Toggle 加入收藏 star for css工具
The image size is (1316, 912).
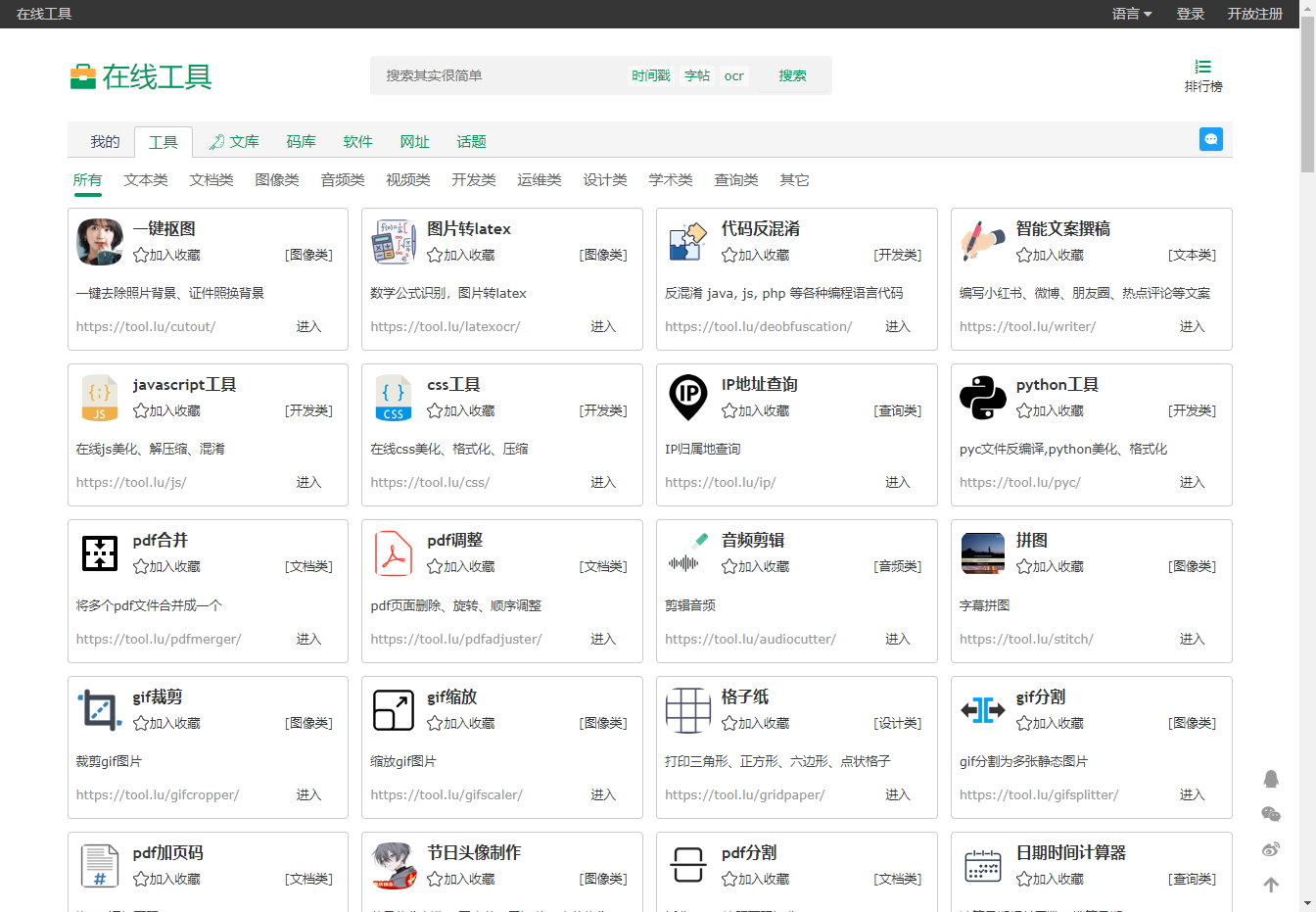pyautogui.click(x=435, y=410)
